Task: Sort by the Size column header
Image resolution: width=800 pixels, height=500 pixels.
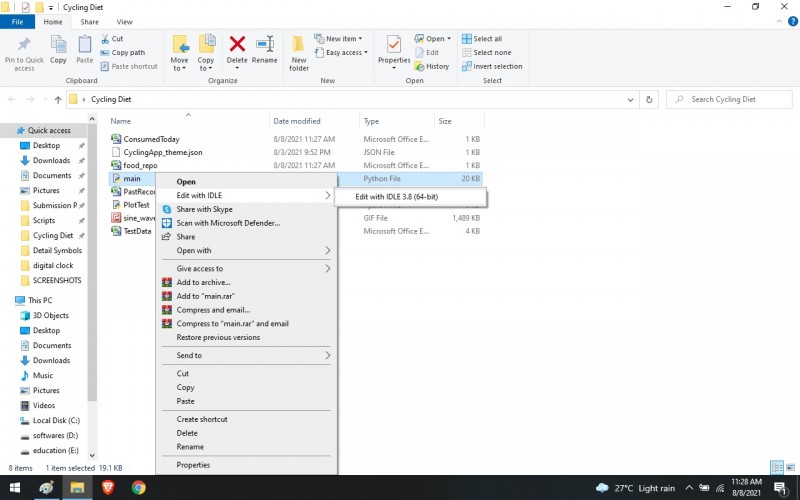Action: point(445,121)
